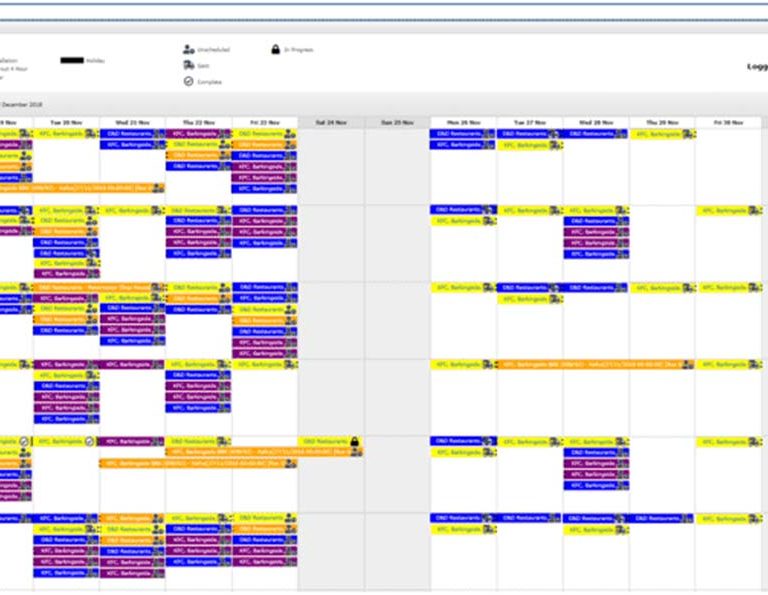
Task: Click the unscheduled icon ending the orange Thu 22–Sat 24 job
Action: [357, 452]
